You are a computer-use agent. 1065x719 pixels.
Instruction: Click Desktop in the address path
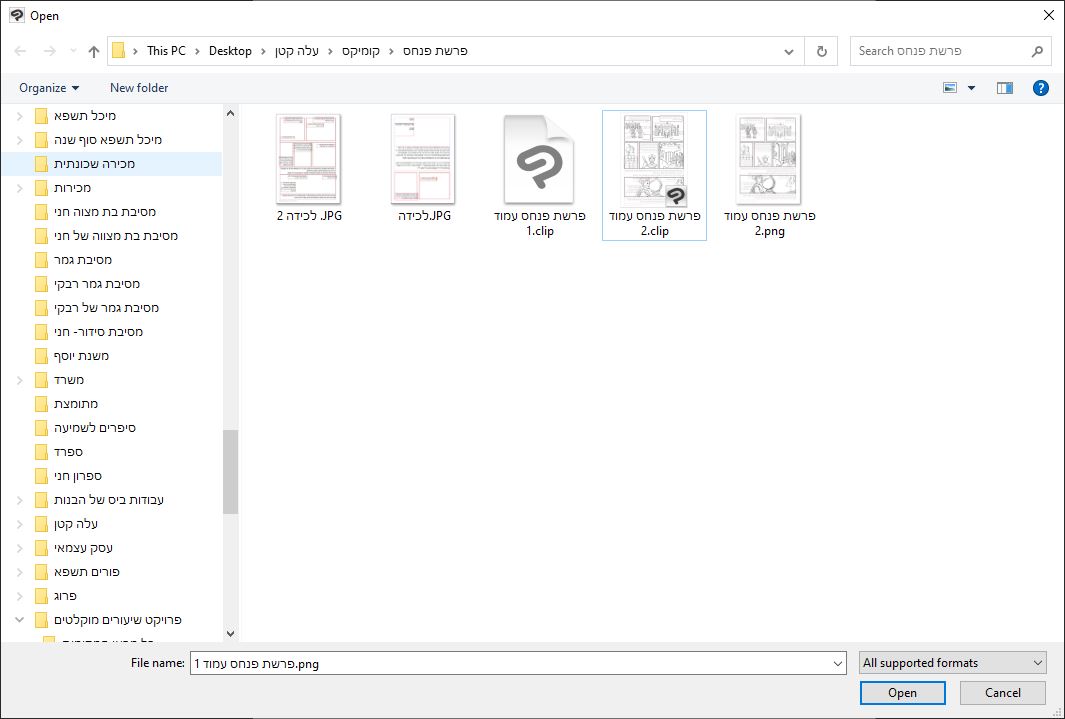pos(230,51)
